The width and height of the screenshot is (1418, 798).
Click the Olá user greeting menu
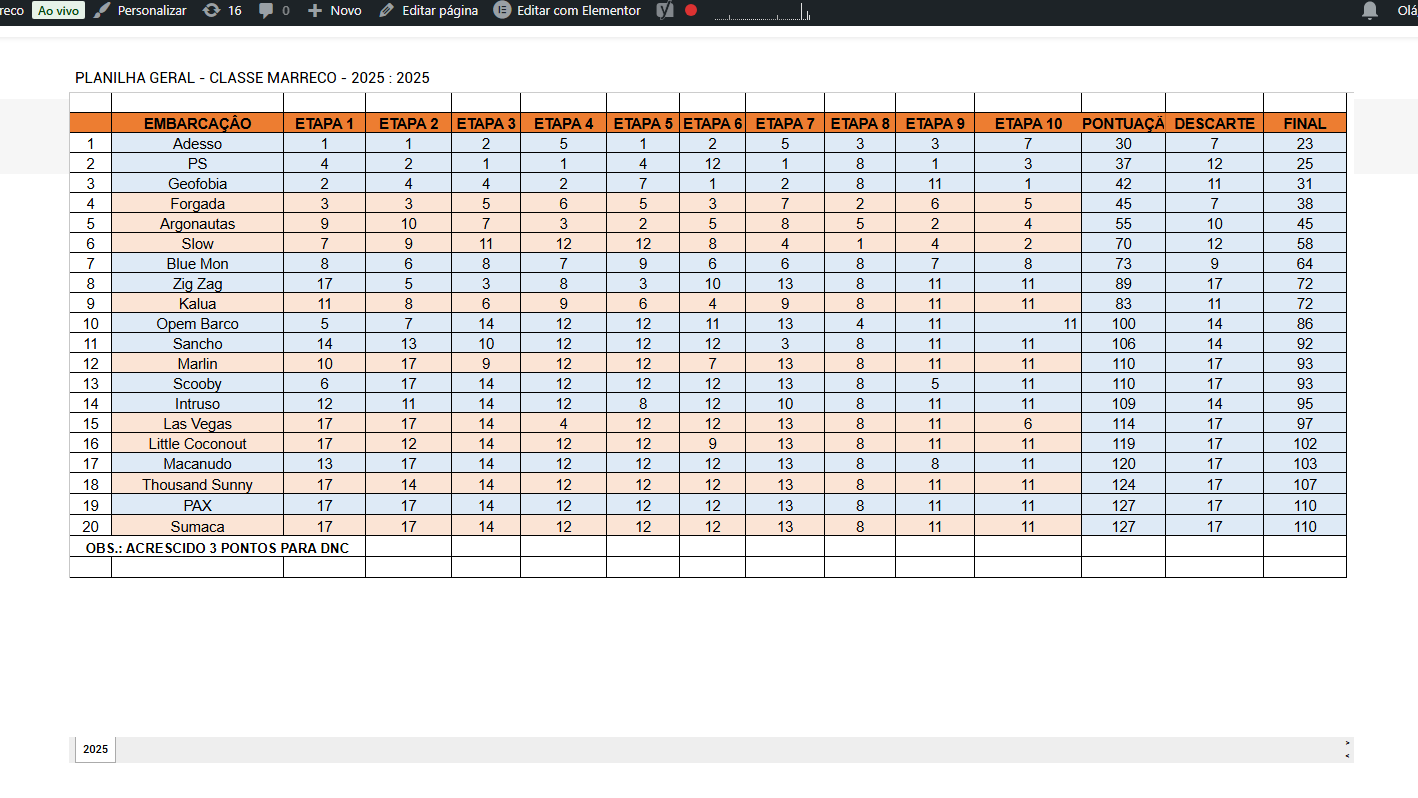[1406, 10]
